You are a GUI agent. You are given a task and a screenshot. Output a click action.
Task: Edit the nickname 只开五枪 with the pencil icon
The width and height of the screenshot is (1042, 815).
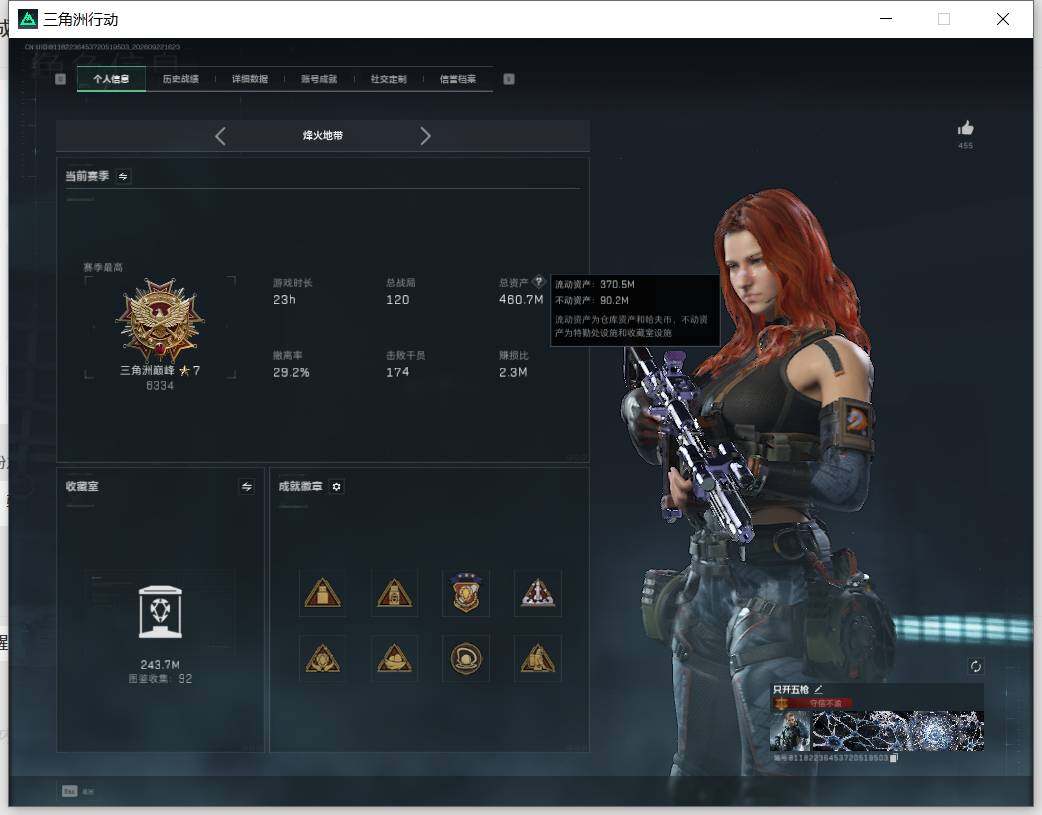(x=818, y=689)
